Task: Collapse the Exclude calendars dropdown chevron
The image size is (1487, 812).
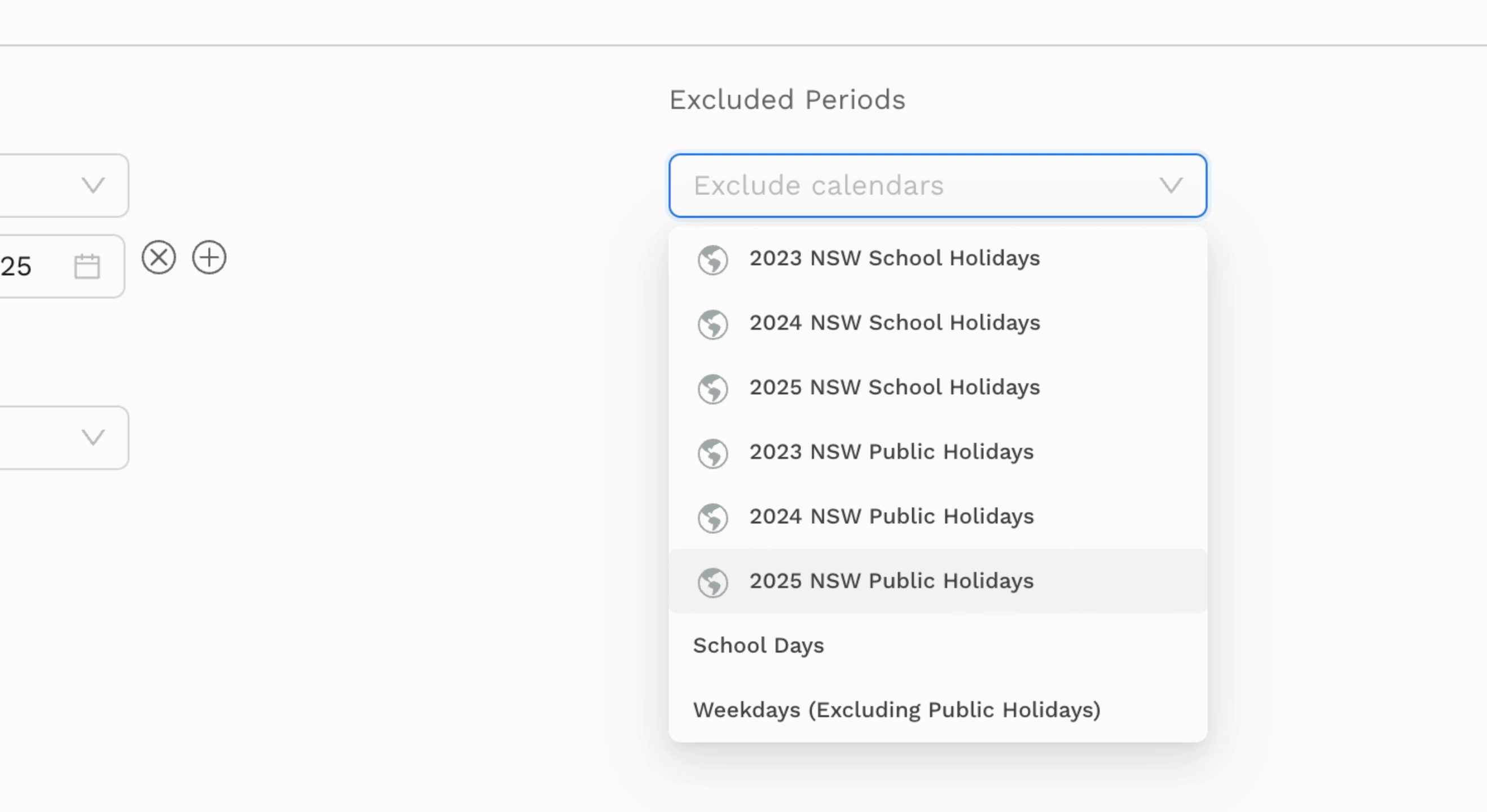Action: (x=1171, y=186)
